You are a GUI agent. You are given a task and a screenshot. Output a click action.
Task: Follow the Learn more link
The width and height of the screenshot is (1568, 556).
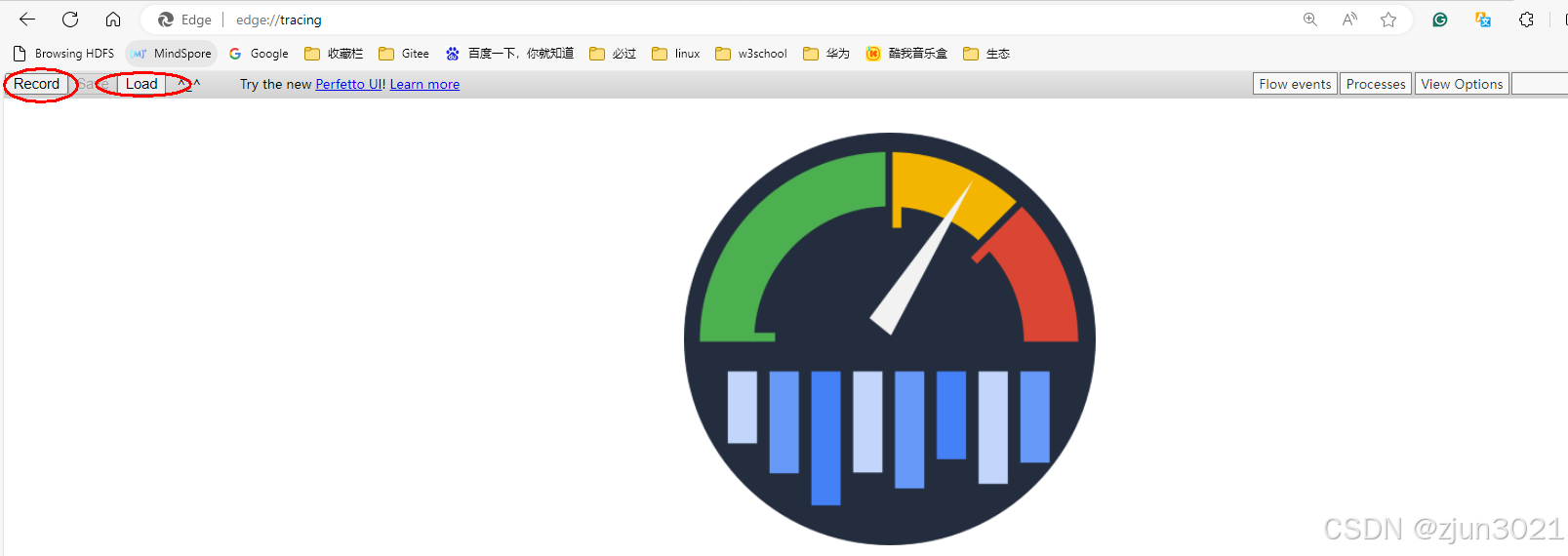[424, 85]
